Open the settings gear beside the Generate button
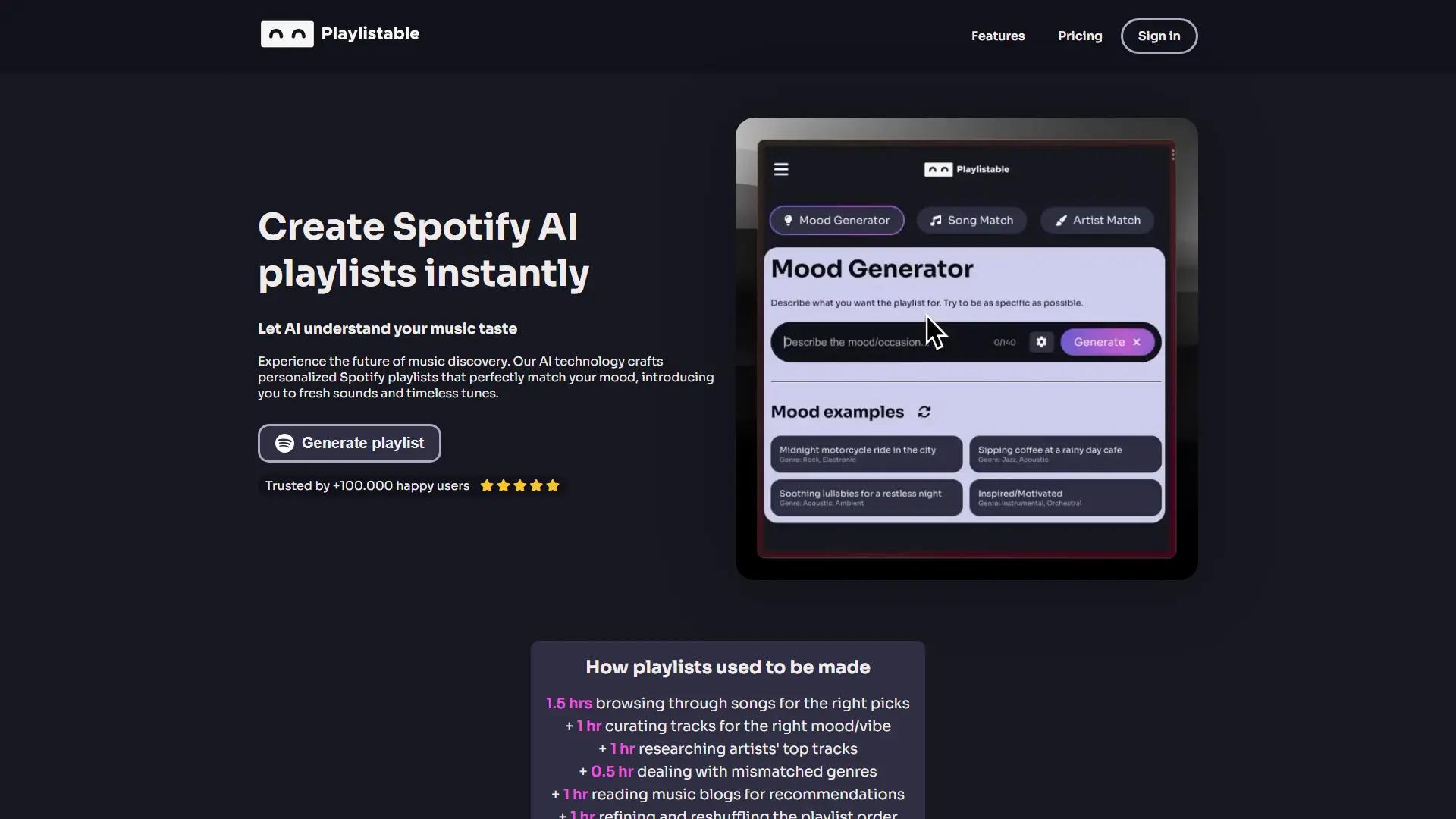The width and height of the screenshot is (1456, 819). point(1041,342)
